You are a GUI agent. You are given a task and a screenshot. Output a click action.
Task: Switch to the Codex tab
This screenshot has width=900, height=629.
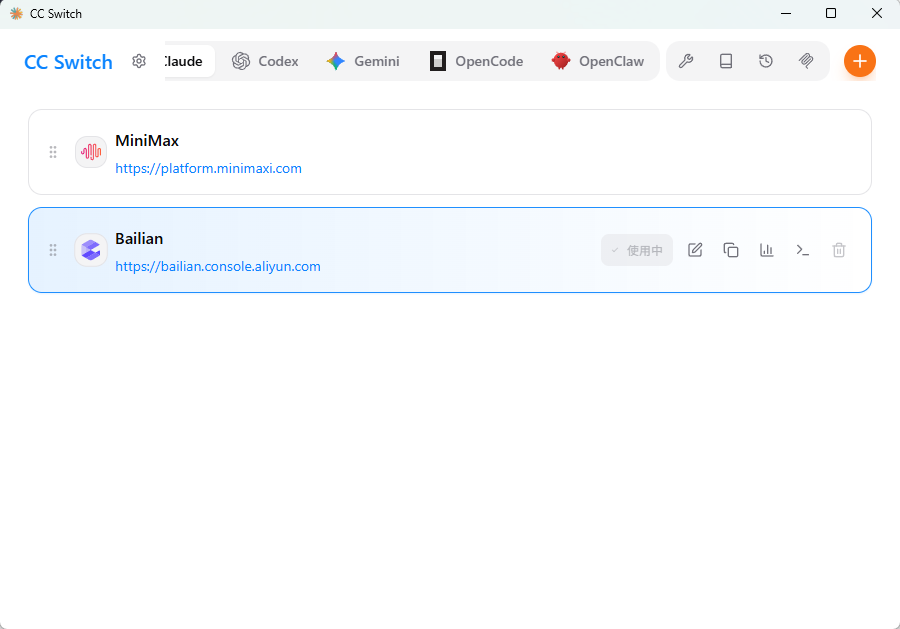click(265, 61)
